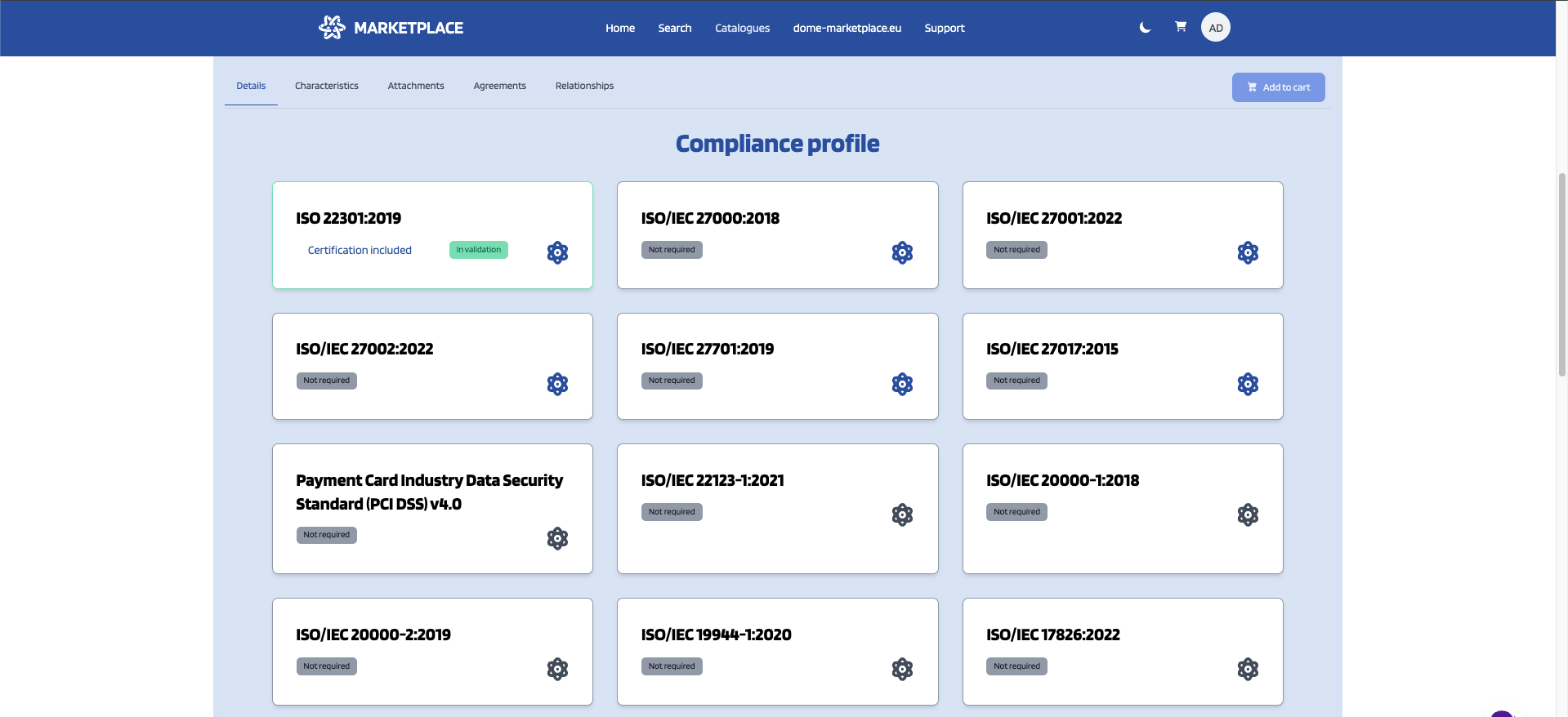Click the ISO 22301:2019 card title
Viewport: 1568px width, 717px height.
pos(349,218)
